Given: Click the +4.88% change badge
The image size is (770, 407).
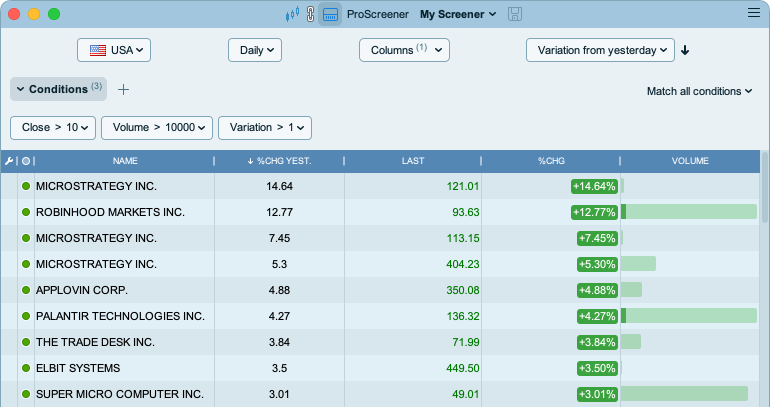Looking at the screenshot, I should 597,290.
